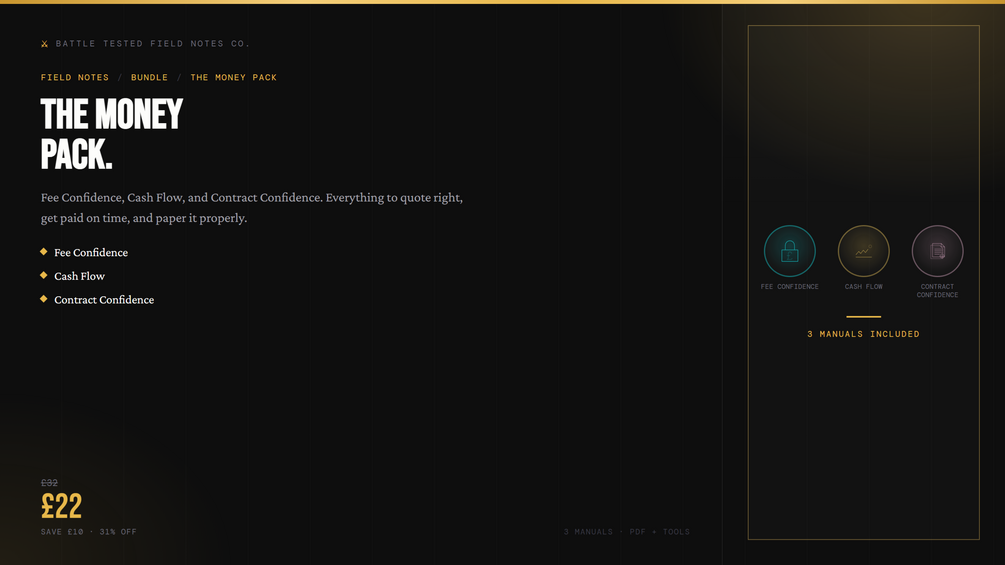
Task: Click the struck-through £32 original price
Action: point(49,483)
